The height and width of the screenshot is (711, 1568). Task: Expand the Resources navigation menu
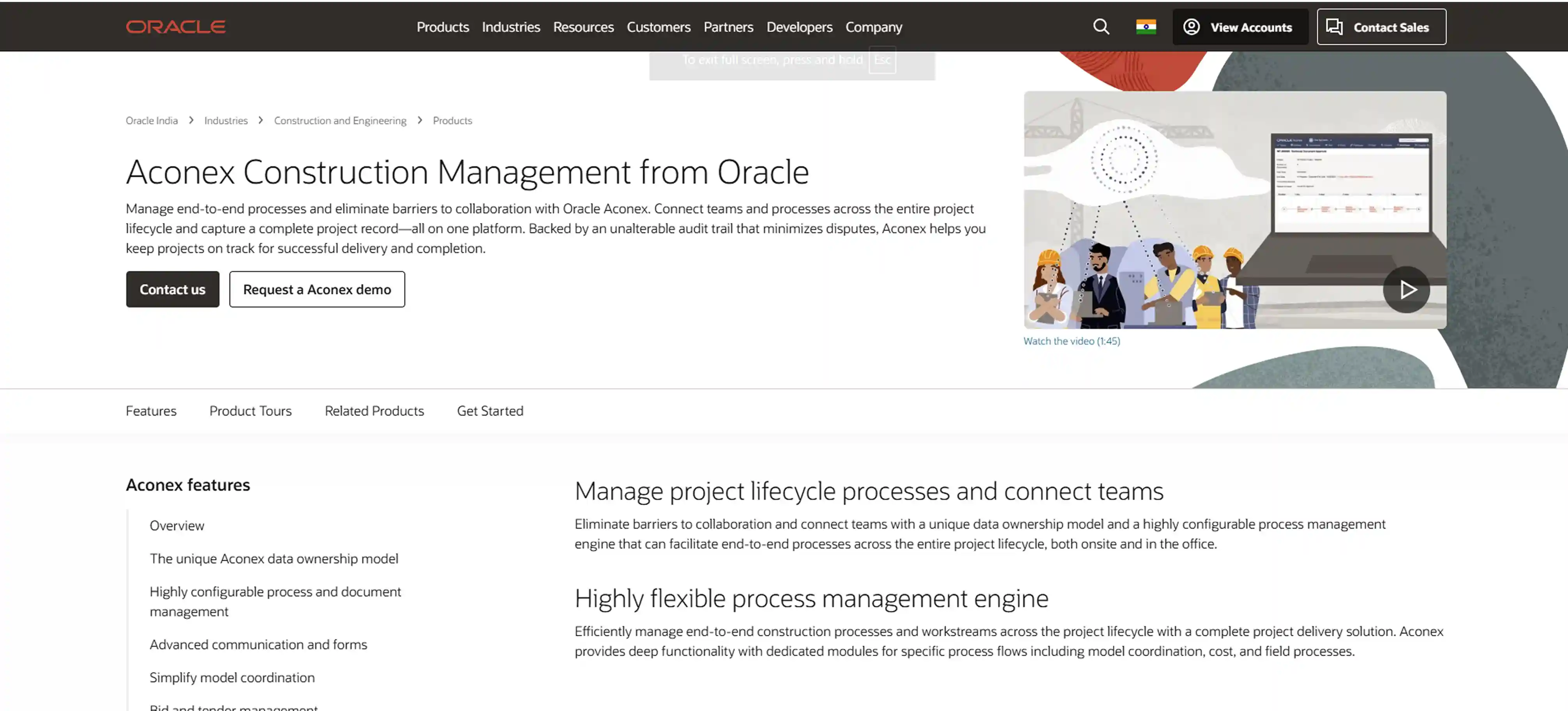coord(583,27)
